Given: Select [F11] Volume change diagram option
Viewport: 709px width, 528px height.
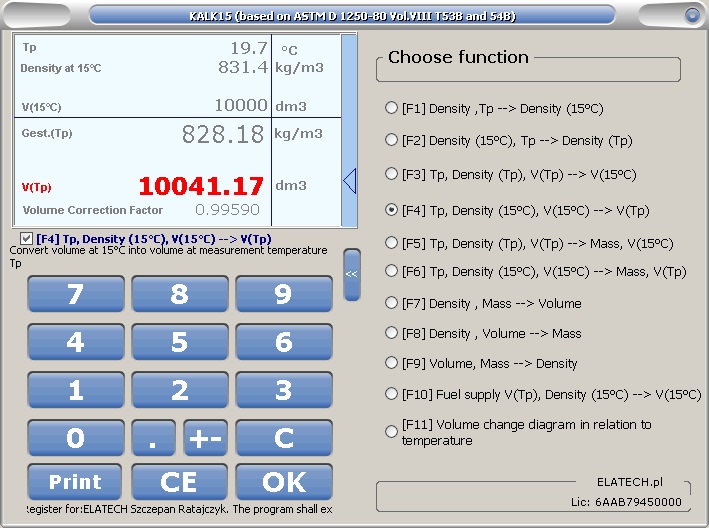Looking at the screenshot, I should [x=518, y=432].
